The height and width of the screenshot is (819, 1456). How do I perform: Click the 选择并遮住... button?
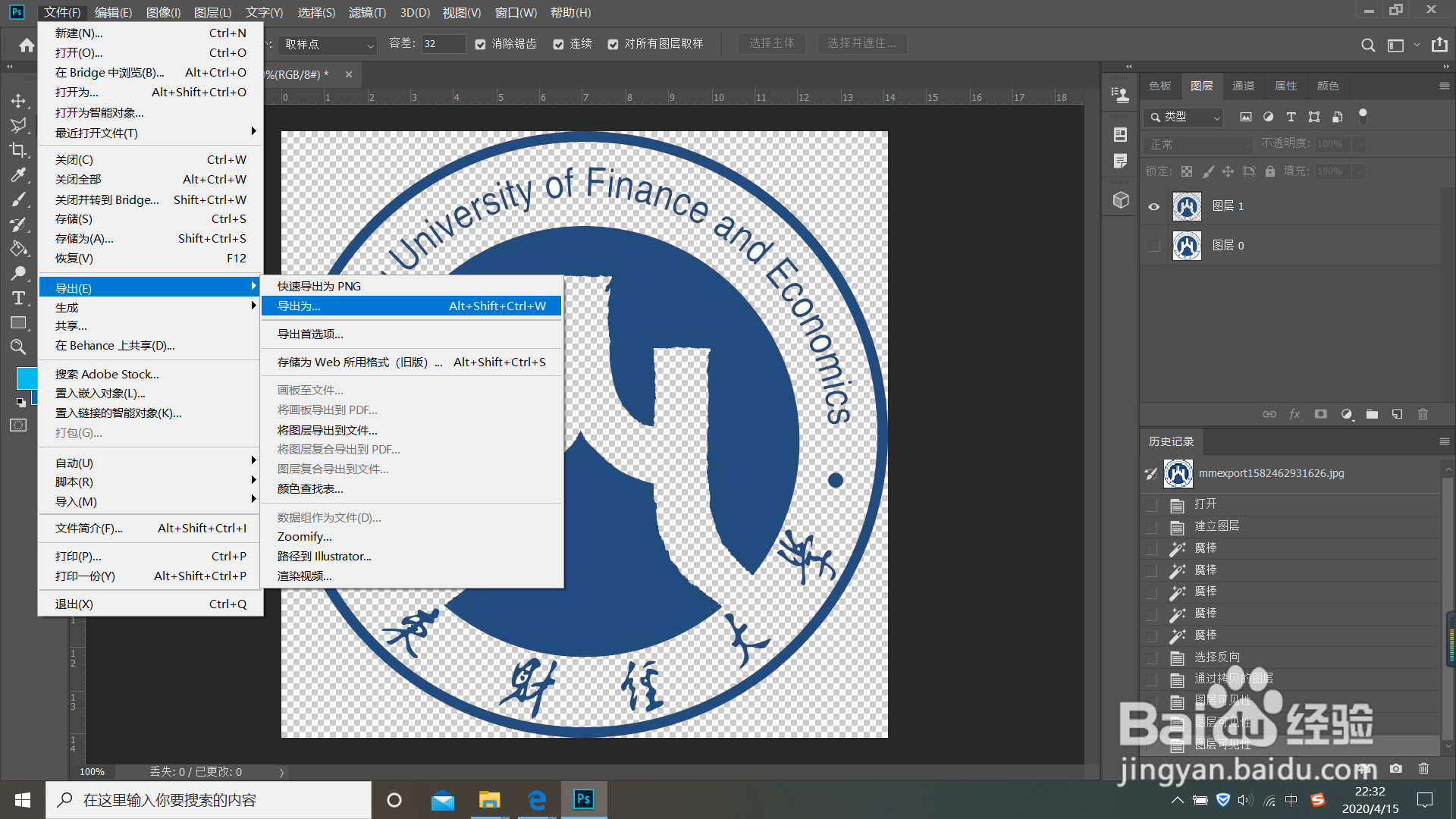pyautogui.click(x=861, y=43)
